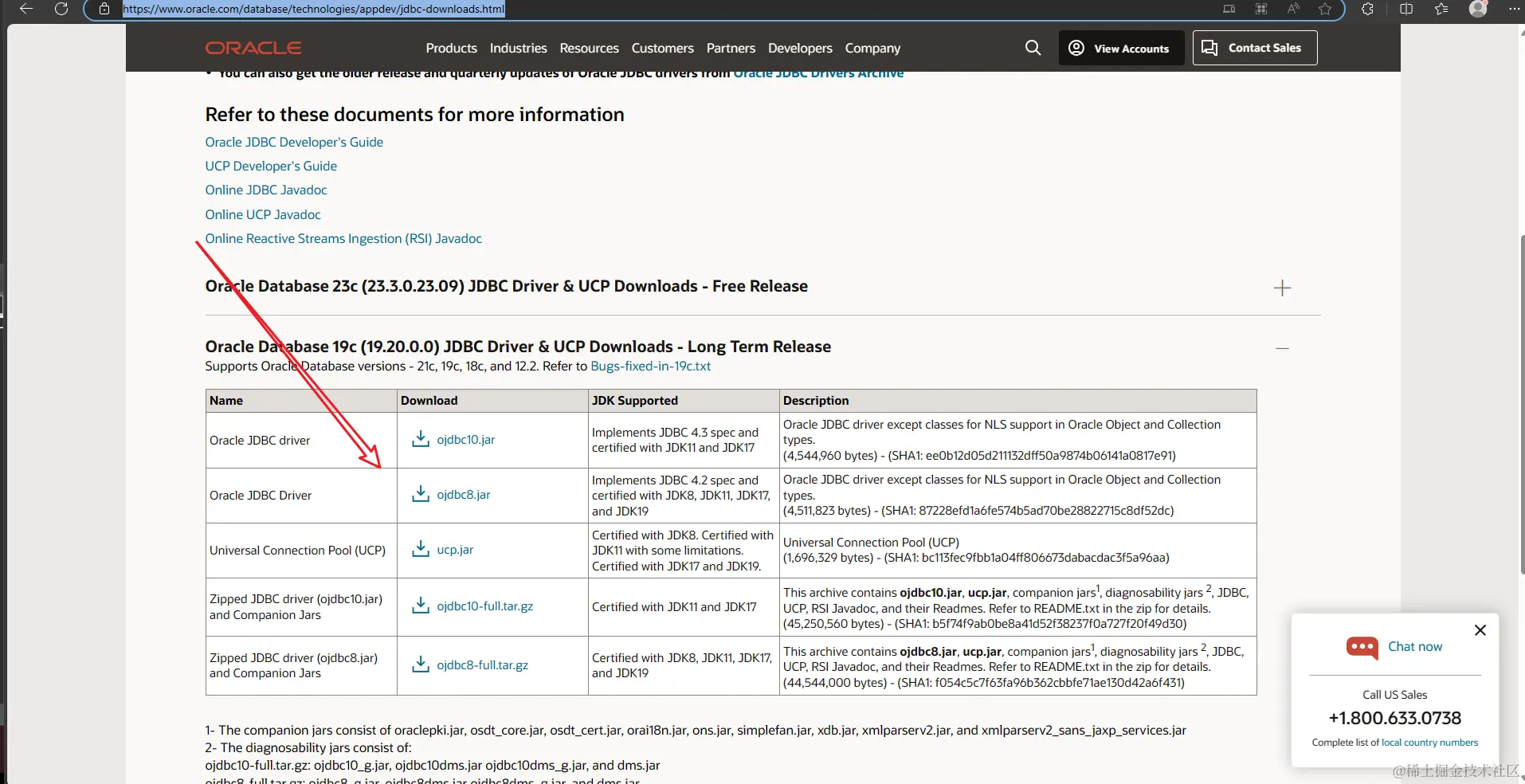Image resolution: width=1525 pixels, height=784 pixels.
Task: Open the browser profile avatar
Action: [1478, 8]
